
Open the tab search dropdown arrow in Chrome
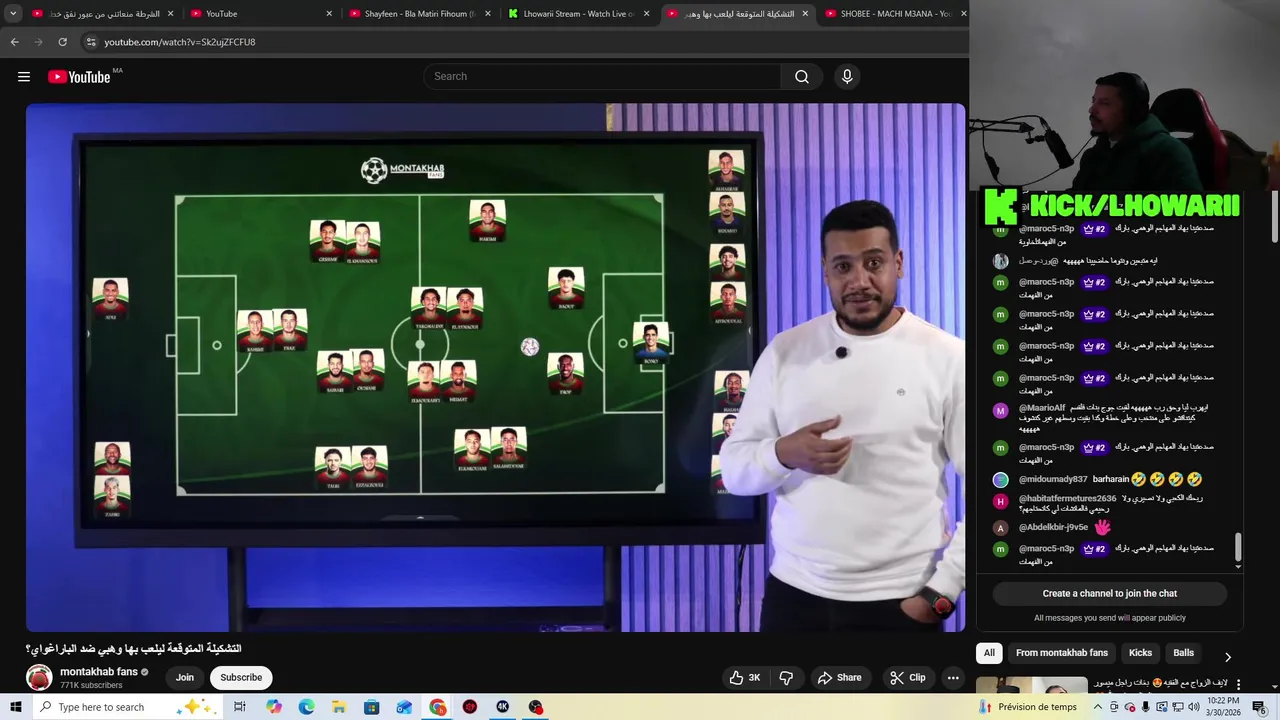[13, 14]
